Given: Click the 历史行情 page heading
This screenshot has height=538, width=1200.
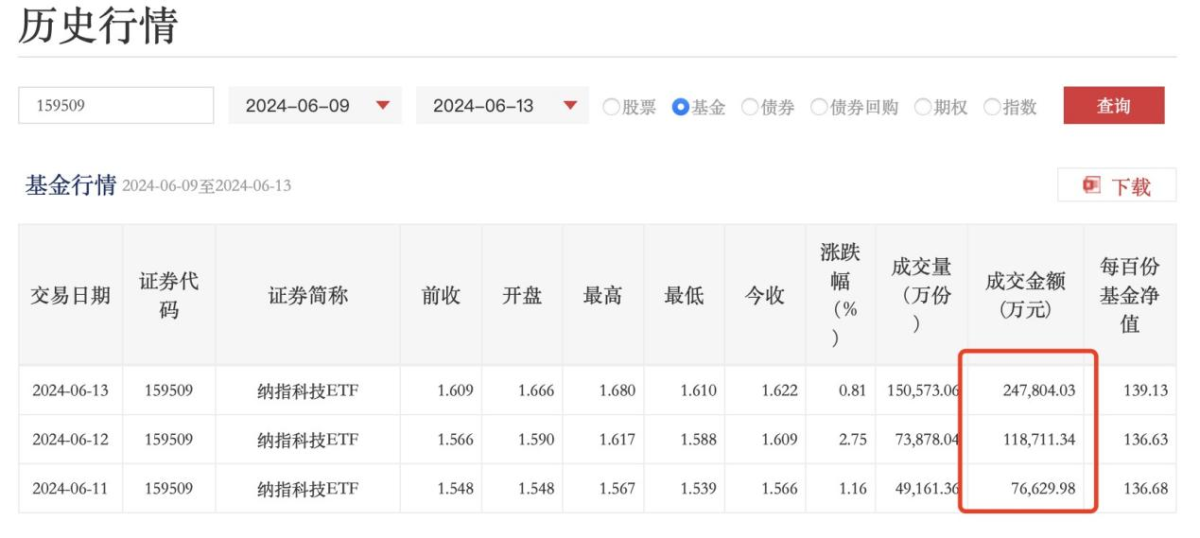Looking at the screenshot, I should pyautogui.click(x=98, y=25).
